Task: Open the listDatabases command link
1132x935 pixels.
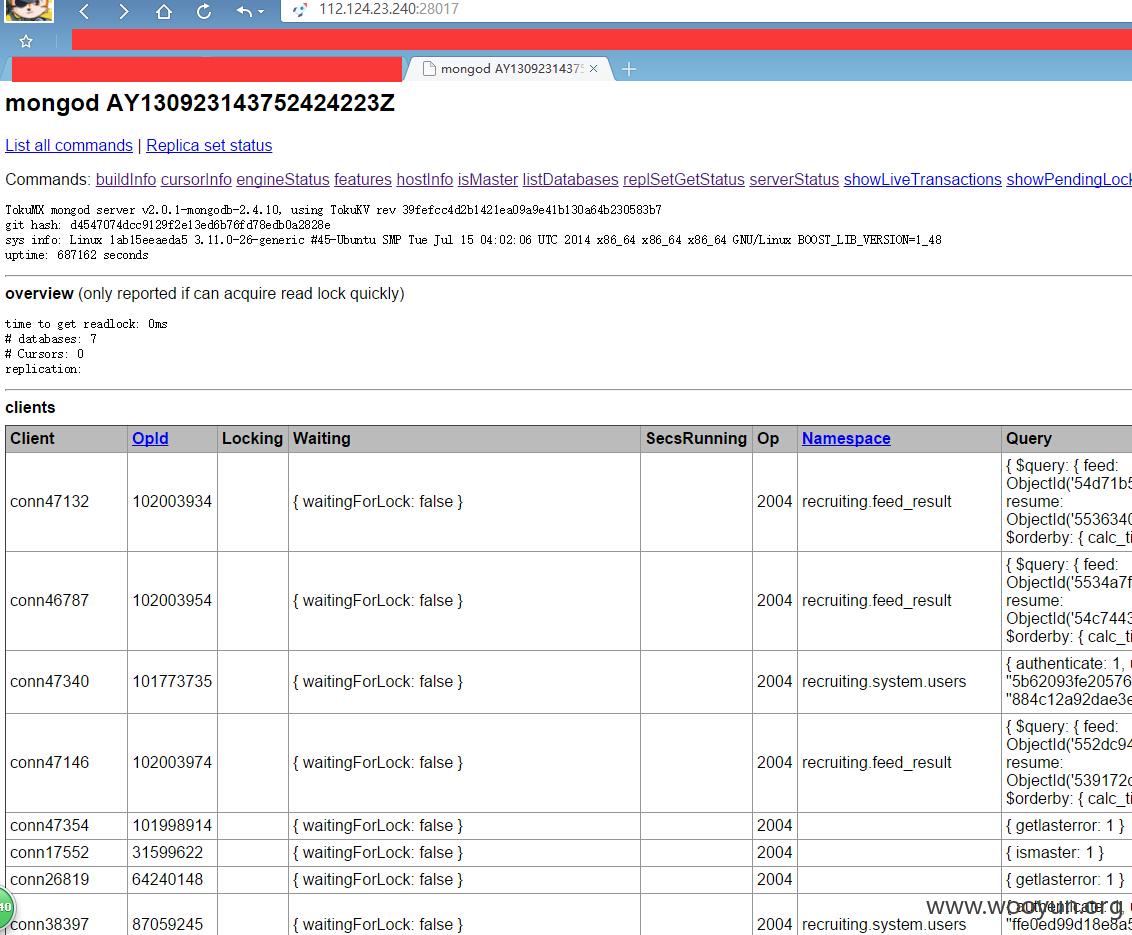Action: click(x=570, y=179)
